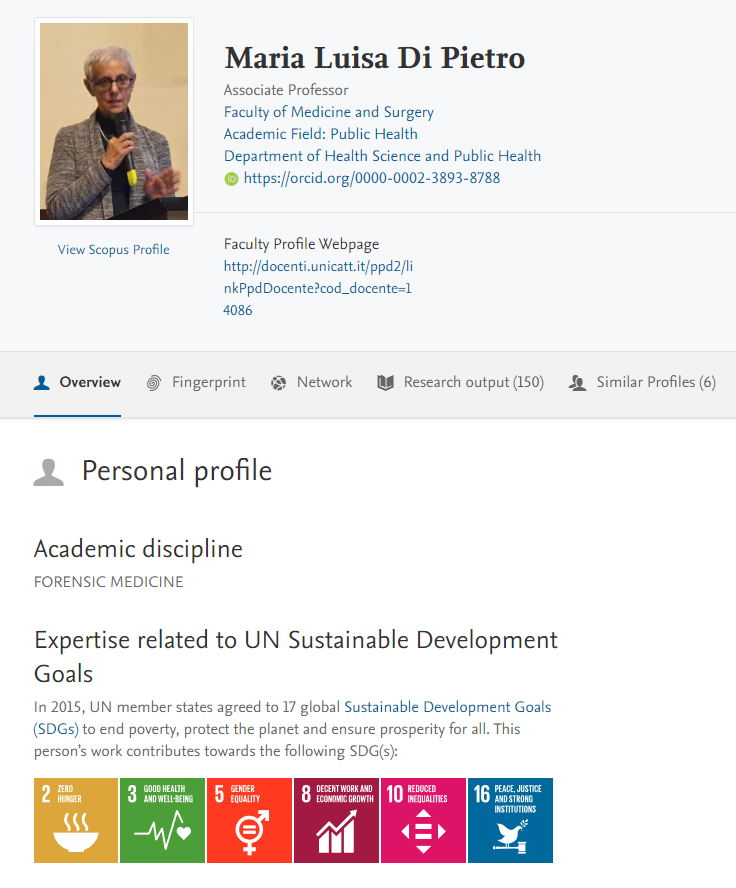Click the Decent Work and Economic Growth icon
This screenshot has width=736, height=888.
(x=336, y=820)
